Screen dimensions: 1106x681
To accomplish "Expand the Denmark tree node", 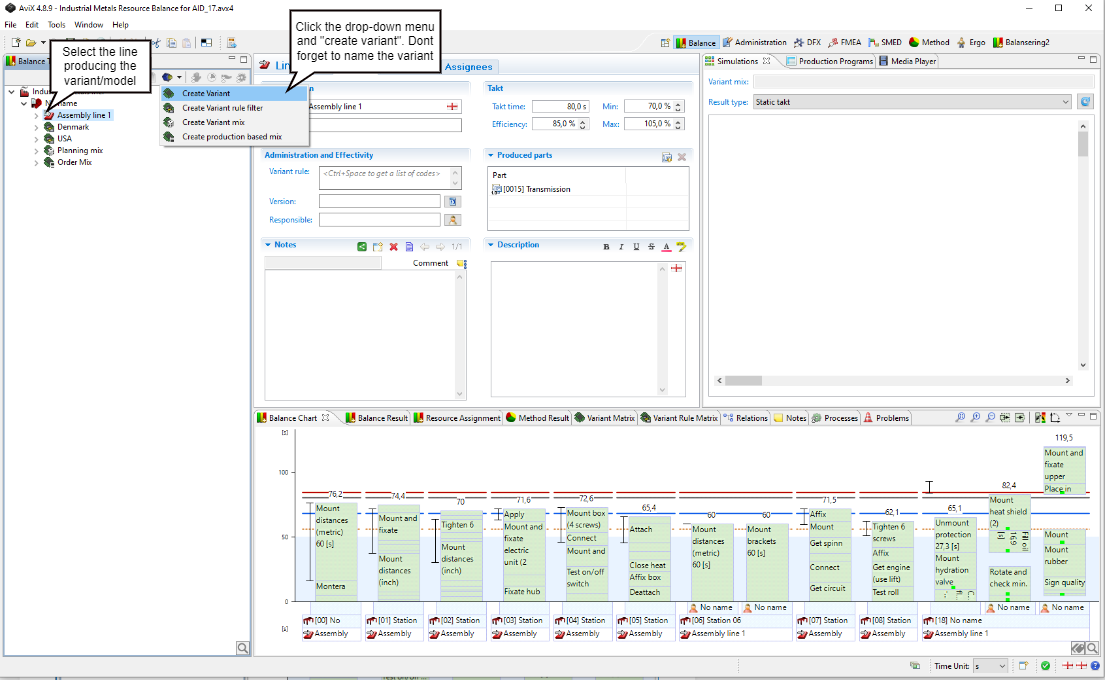I will pos(36,127).
